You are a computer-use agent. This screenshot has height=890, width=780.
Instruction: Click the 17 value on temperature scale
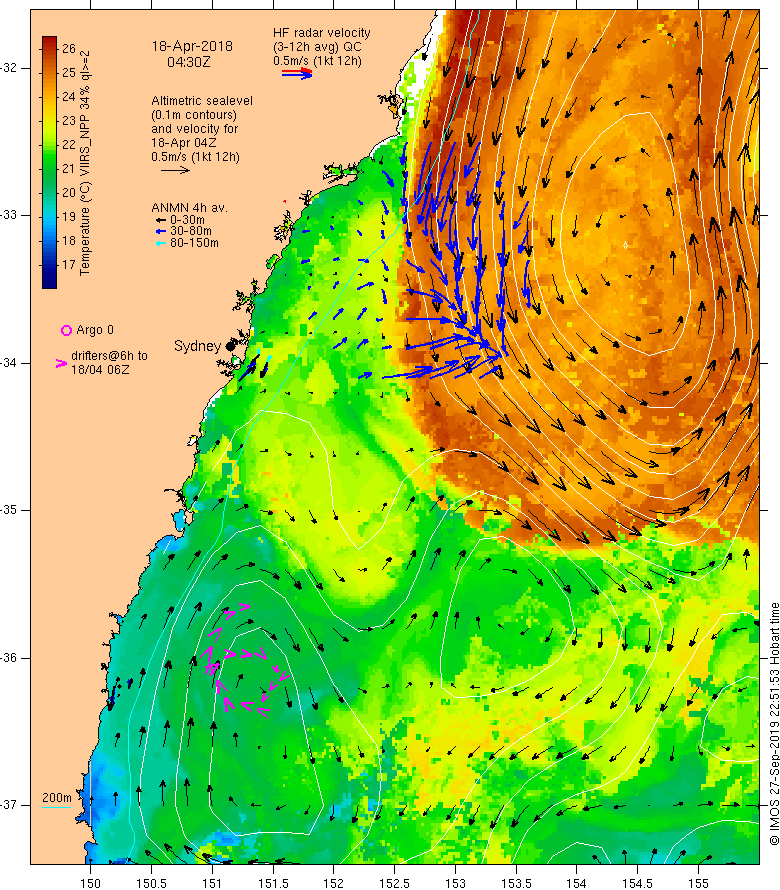[x=69, y=265]
